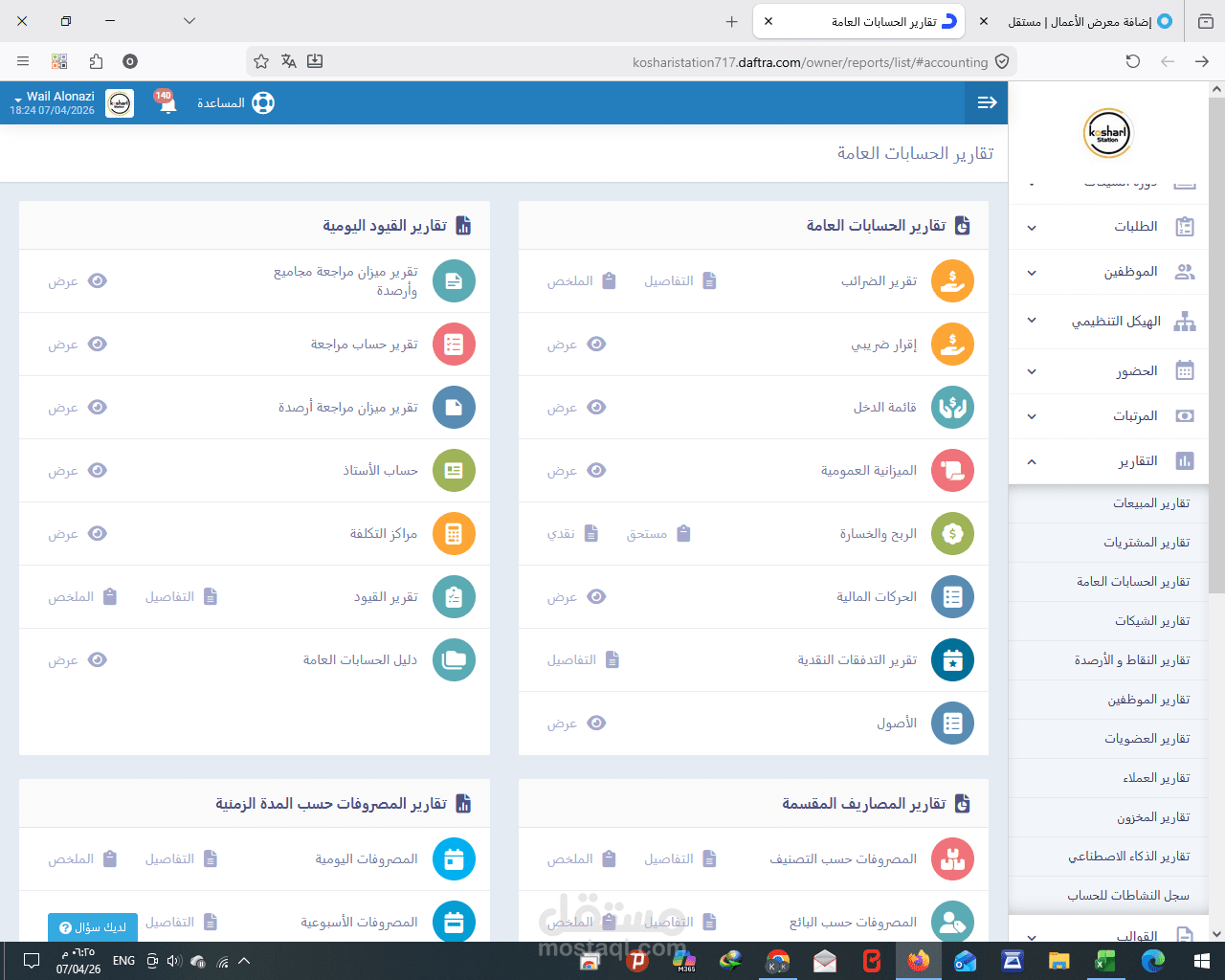Image resolution: width=1225 pixels, height=980 pixels.
Task: Open cheques reports (تقارير الشيكات) submenu item
Action: pyautogui.click(x=1108, y=621)
